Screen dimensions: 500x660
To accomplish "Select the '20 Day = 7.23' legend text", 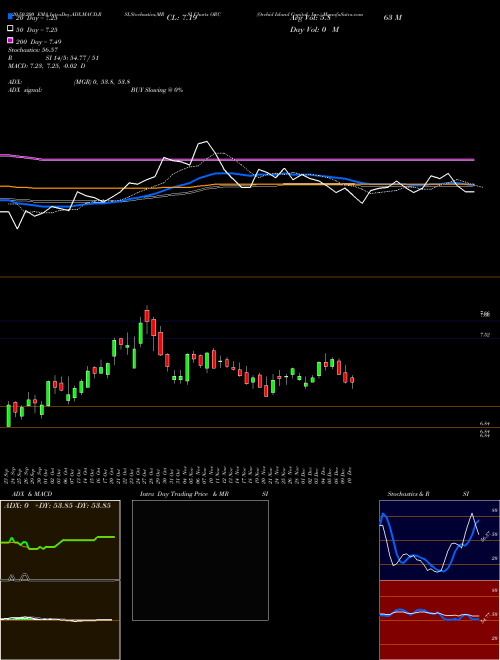I will pos(36,18).
